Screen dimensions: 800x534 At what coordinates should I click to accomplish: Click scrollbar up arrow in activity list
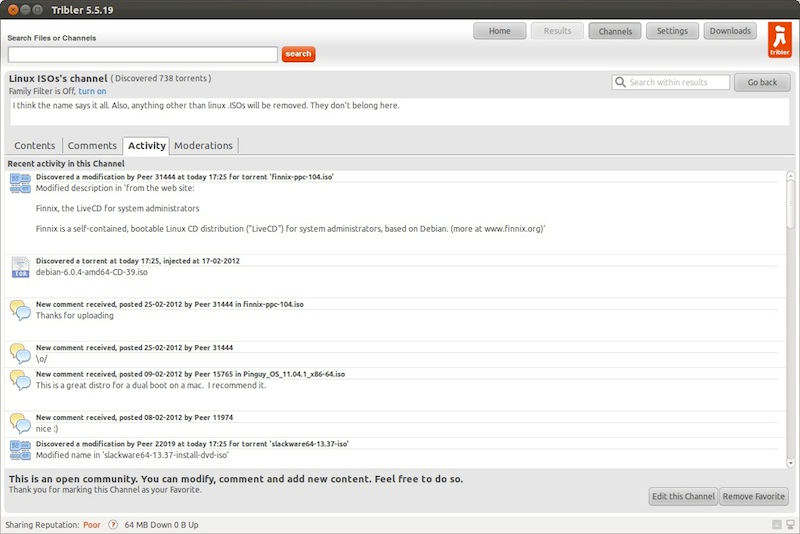point(790,175)
